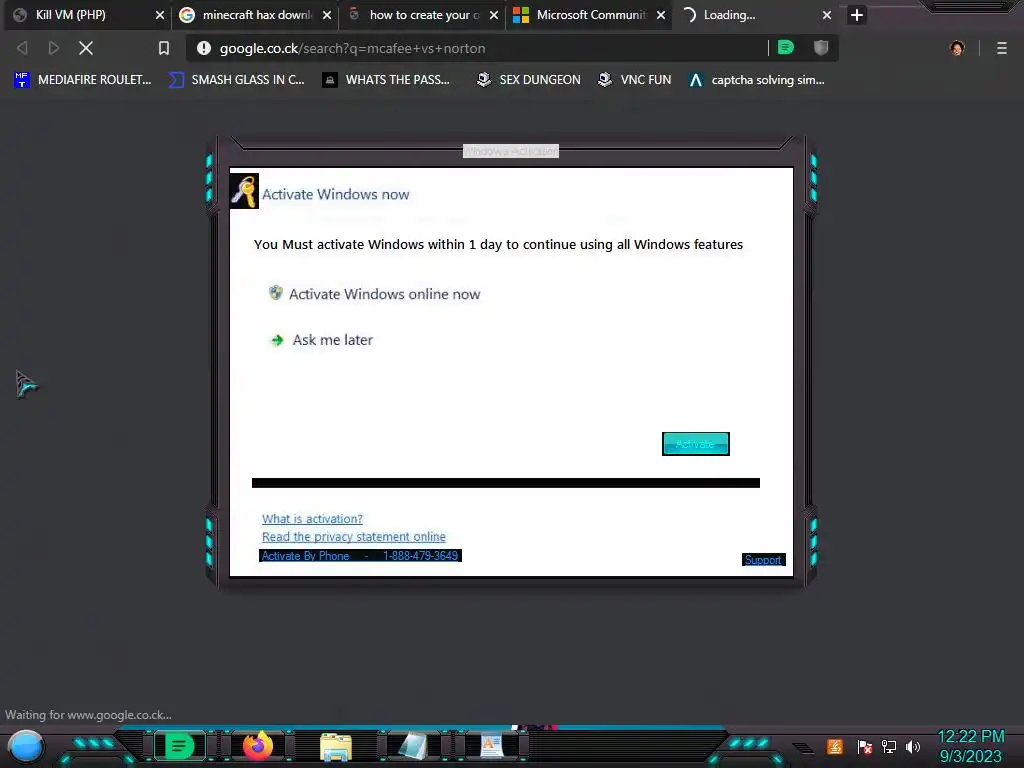The image size is (1024, 768).
Task: Choose the Ask me later option
Action: click(332, 340)
